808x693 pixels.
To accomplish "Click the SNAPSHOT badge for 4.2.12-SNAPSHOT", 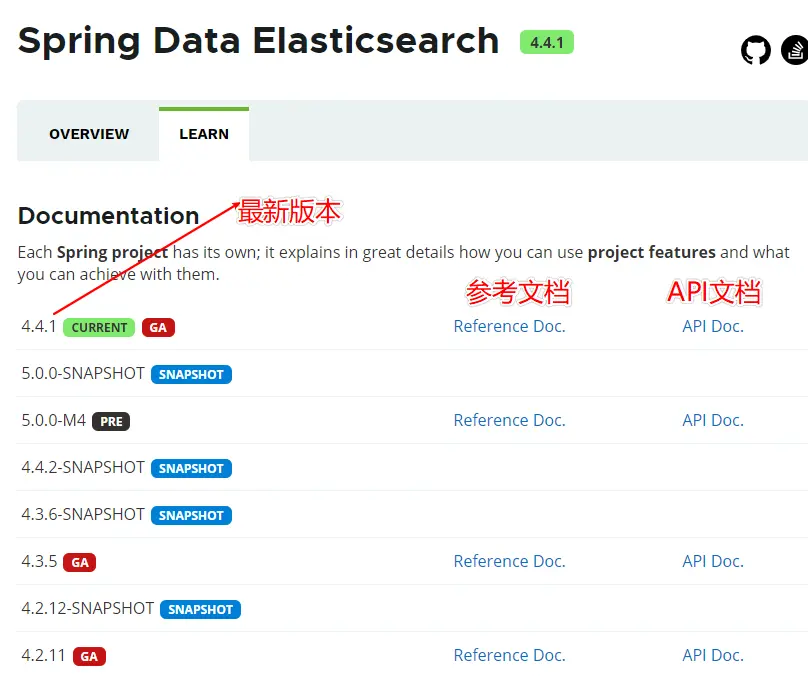I will pyautogui.click(x=200, y=610).
